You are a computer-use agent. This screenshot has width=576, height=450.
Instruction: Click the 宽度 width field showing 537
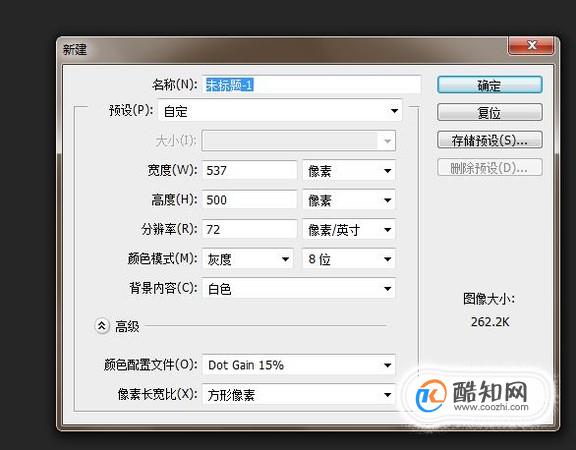tap(249, 170)
